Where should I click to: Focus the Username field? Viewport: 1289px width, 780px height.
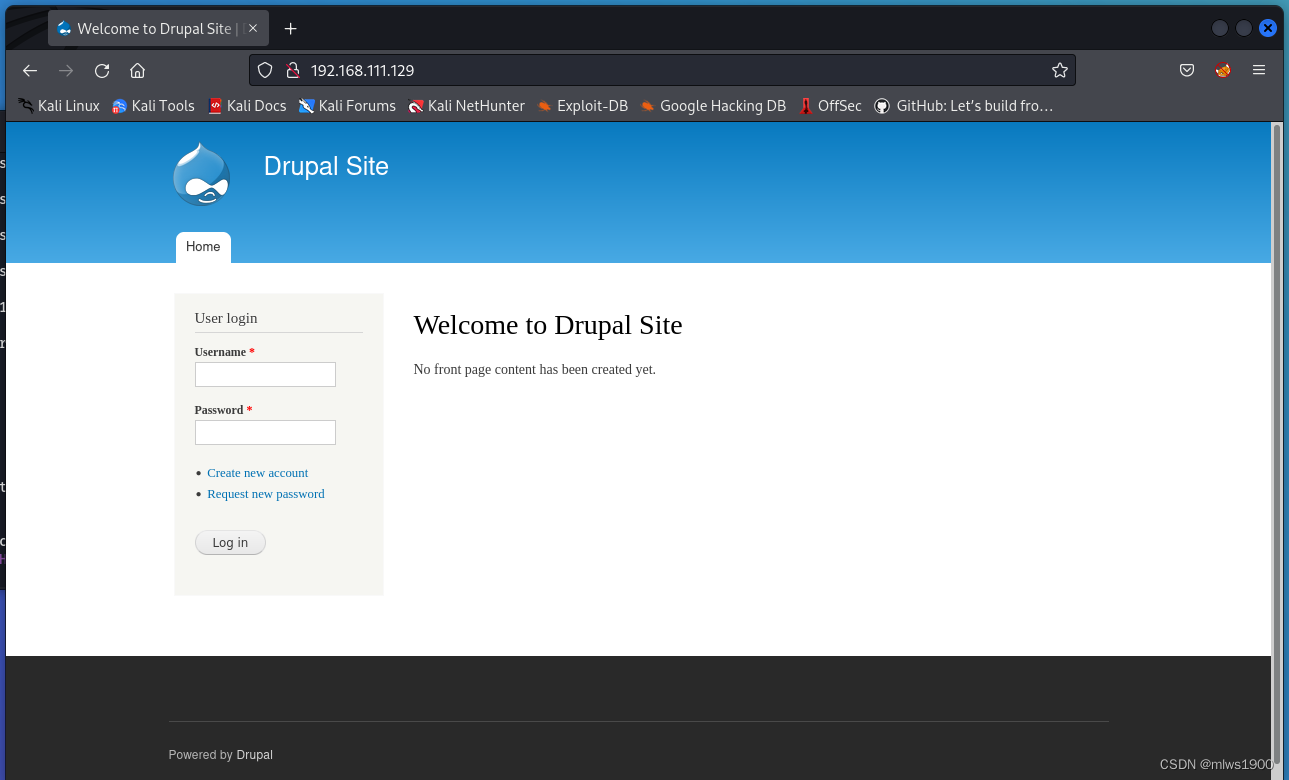(x=265, y=374)
